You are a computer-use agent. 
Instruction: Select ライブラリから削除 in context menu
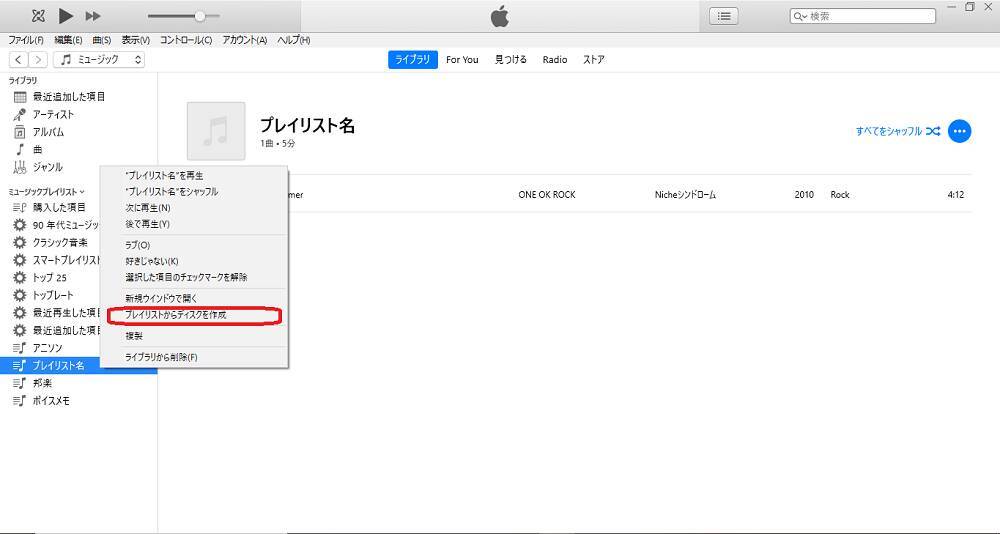point(161,357)
